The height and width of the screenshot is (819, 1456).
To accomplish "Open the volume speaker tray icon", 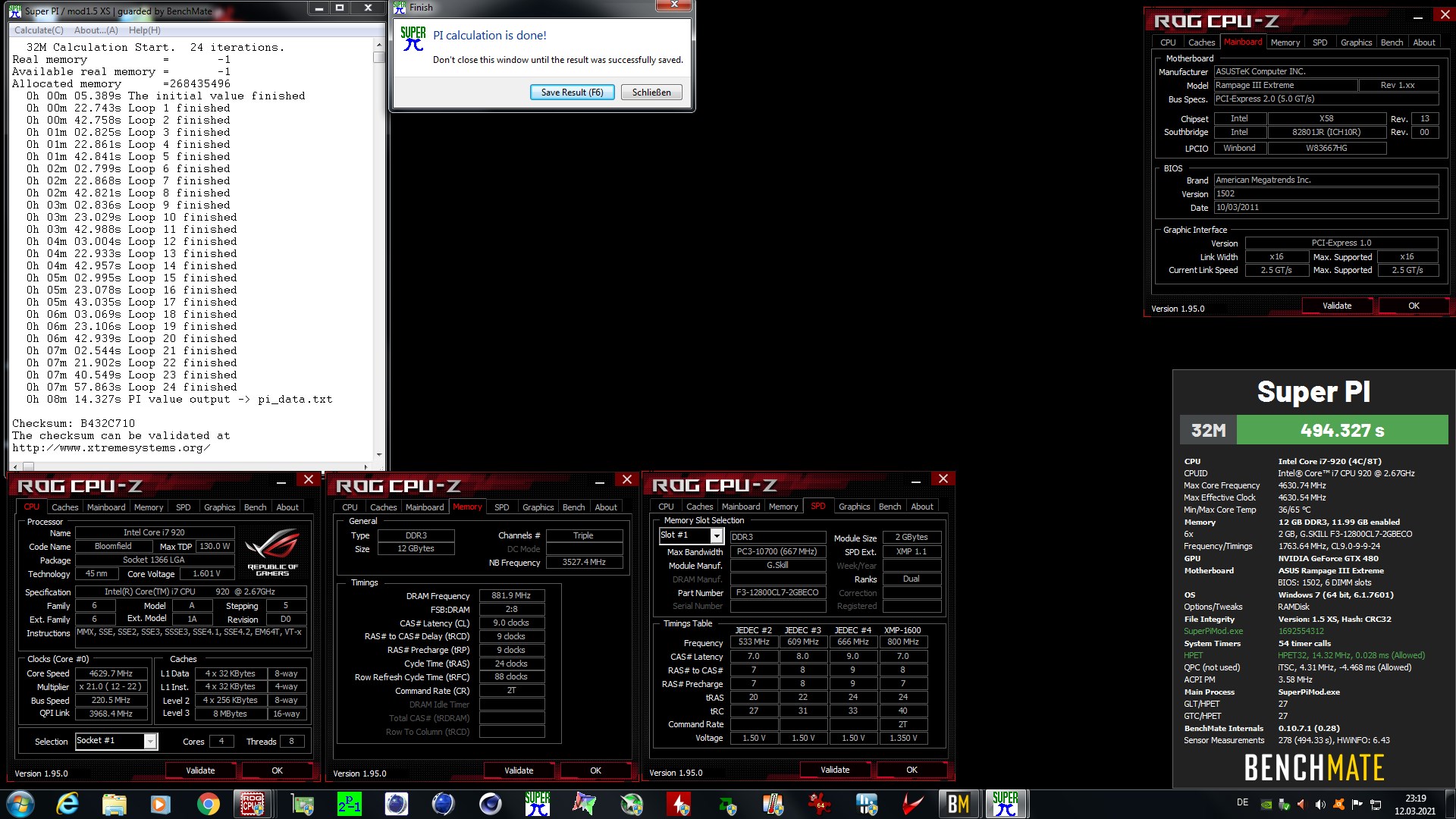I will click(1320, 805).
